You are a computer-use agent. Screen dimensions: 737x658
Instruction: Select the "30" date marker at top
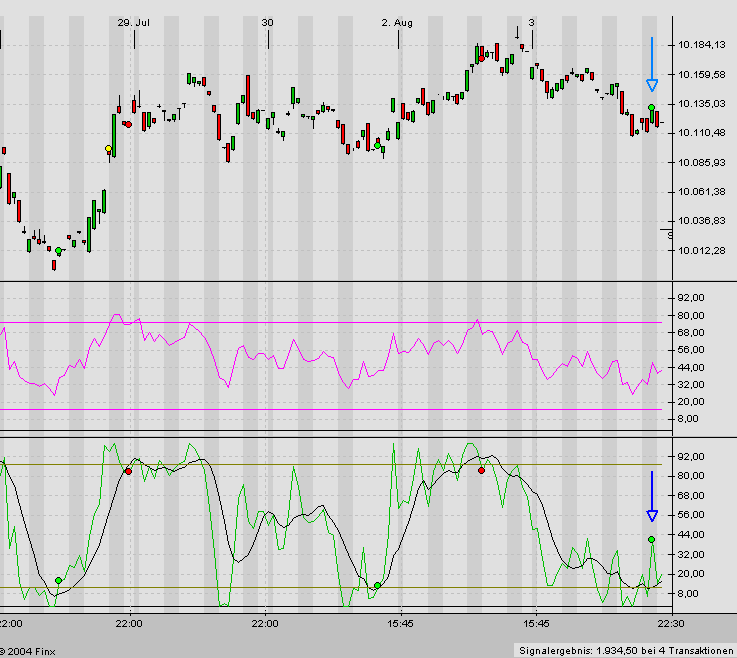tap(267, 22)
